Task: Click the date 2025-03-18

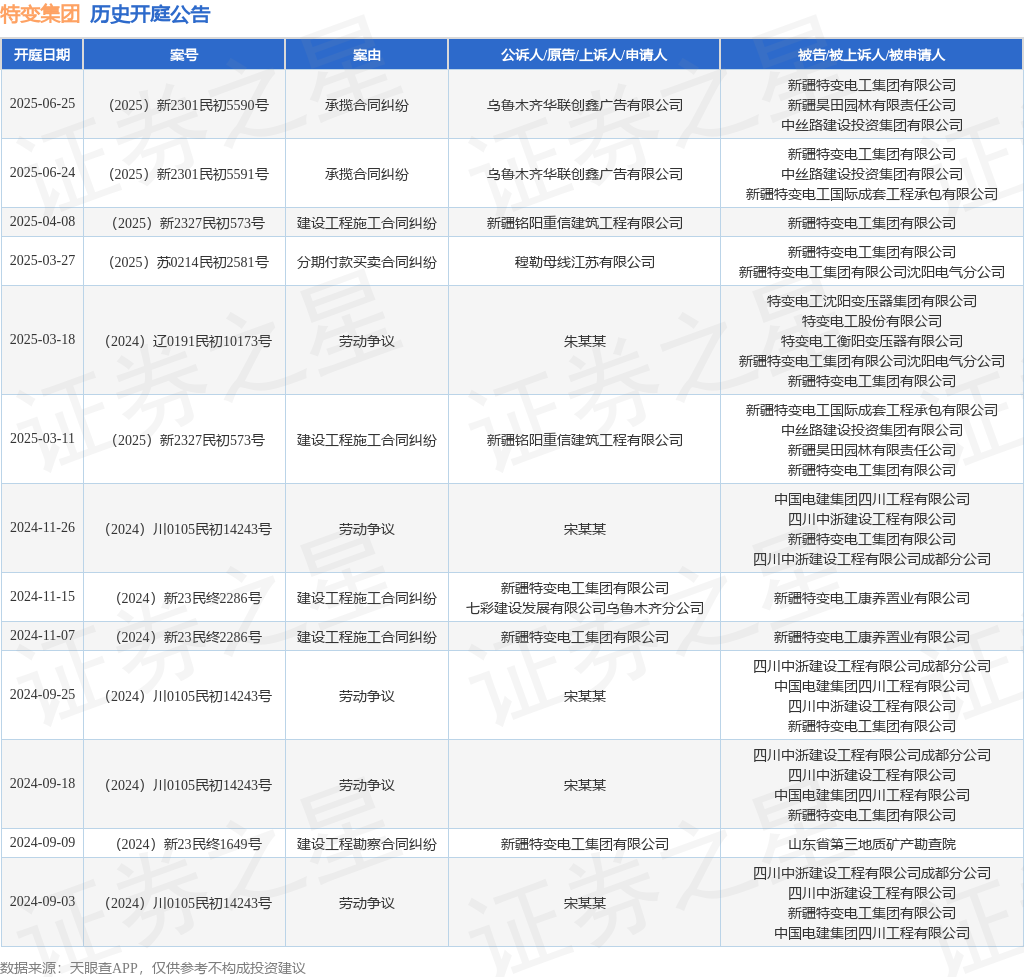Action: pos(42,340)
